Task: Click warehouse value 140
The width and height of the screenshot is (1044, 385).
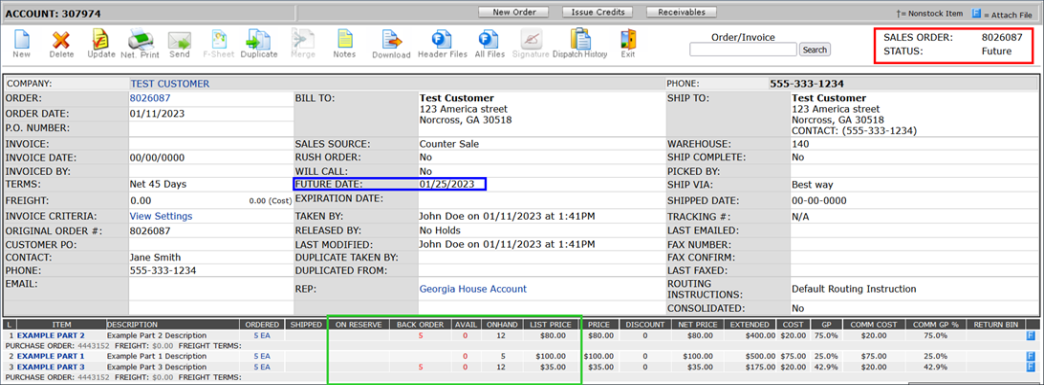Action: point(799,144)
